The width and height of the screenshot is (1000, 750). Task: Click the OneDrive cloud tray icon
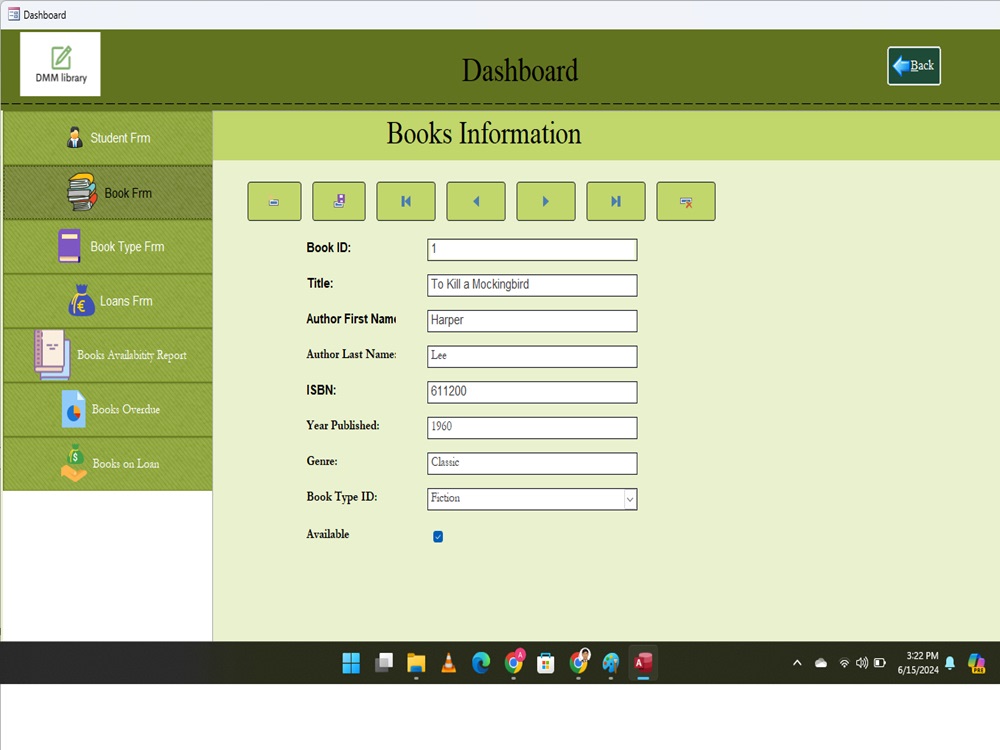(x=821, y=663)
